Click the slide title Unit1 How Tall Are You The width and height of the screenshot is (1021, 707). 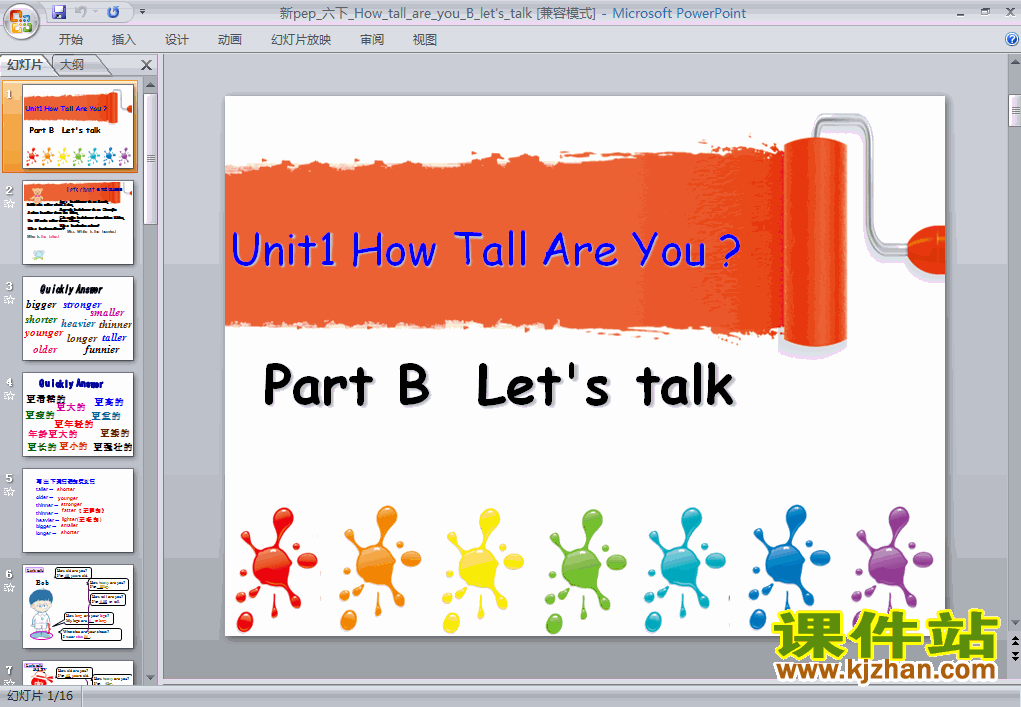(x=486, y=250)
